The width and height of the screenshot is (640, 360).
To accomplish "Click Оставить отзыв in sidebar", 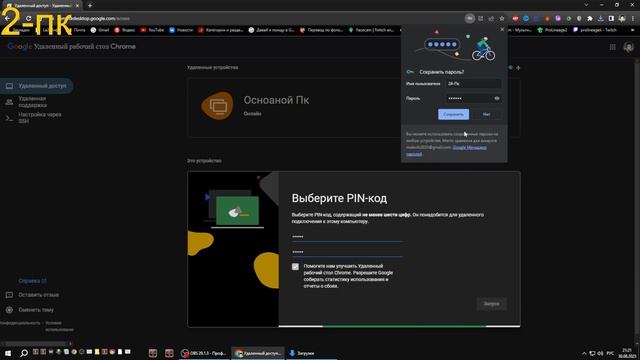I will tap(32, 295).
